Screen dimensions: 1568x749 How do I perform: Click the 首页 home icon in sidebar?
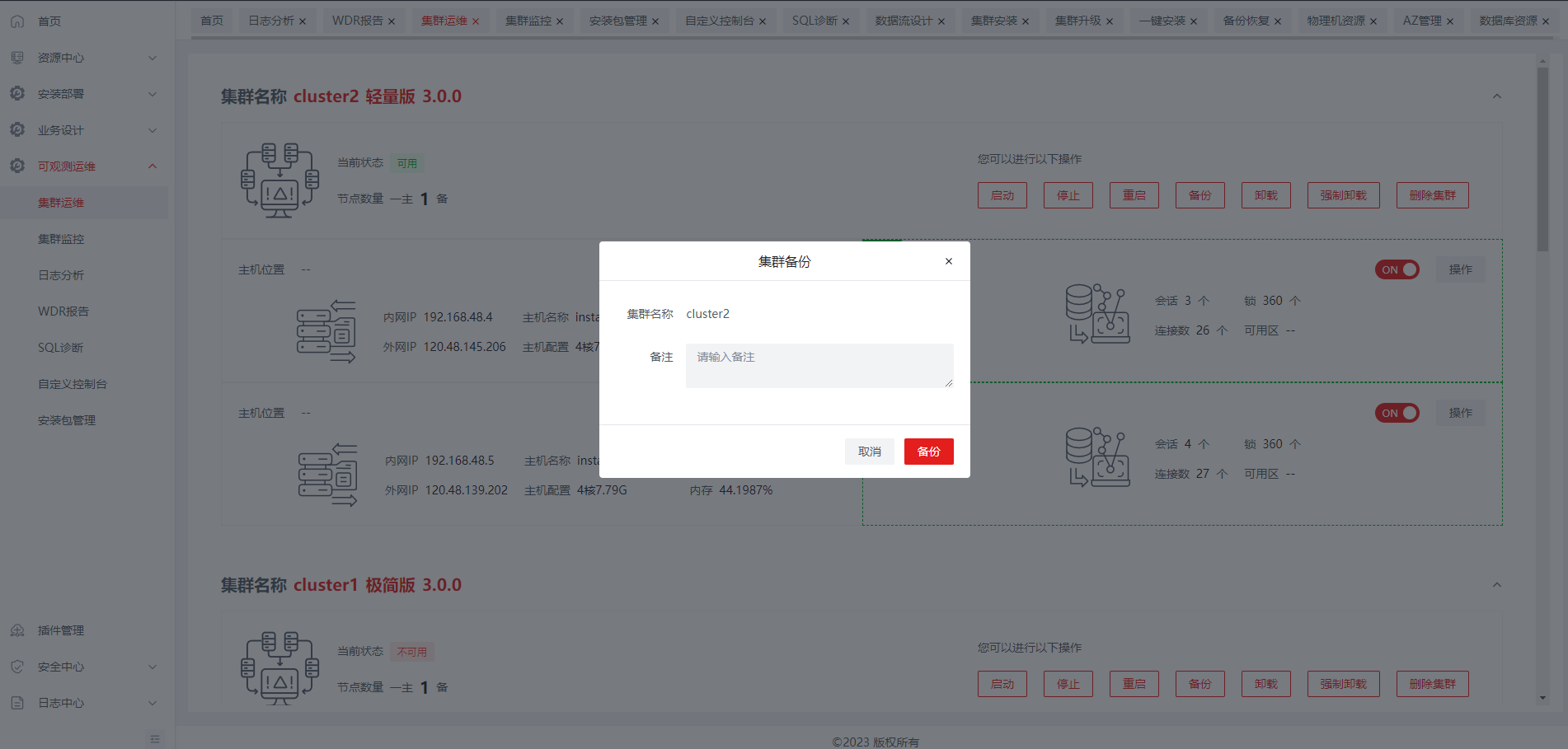tap(17, 21)
